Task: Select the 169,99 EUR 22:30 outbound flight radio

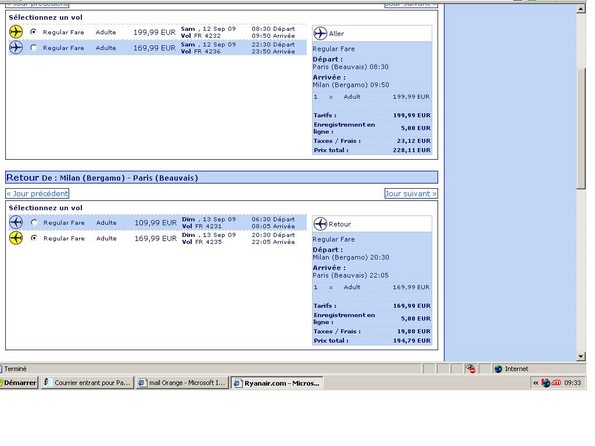Action: (x=34, y=47)
